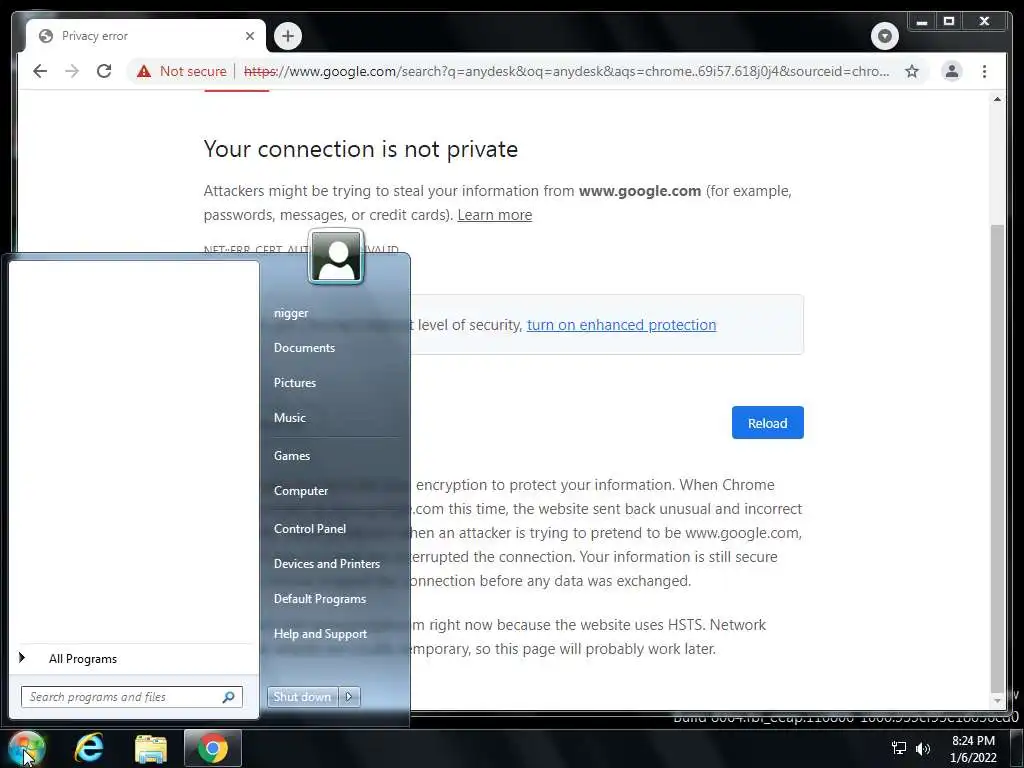Click the Windows Start orb

[x=26, y=748]
